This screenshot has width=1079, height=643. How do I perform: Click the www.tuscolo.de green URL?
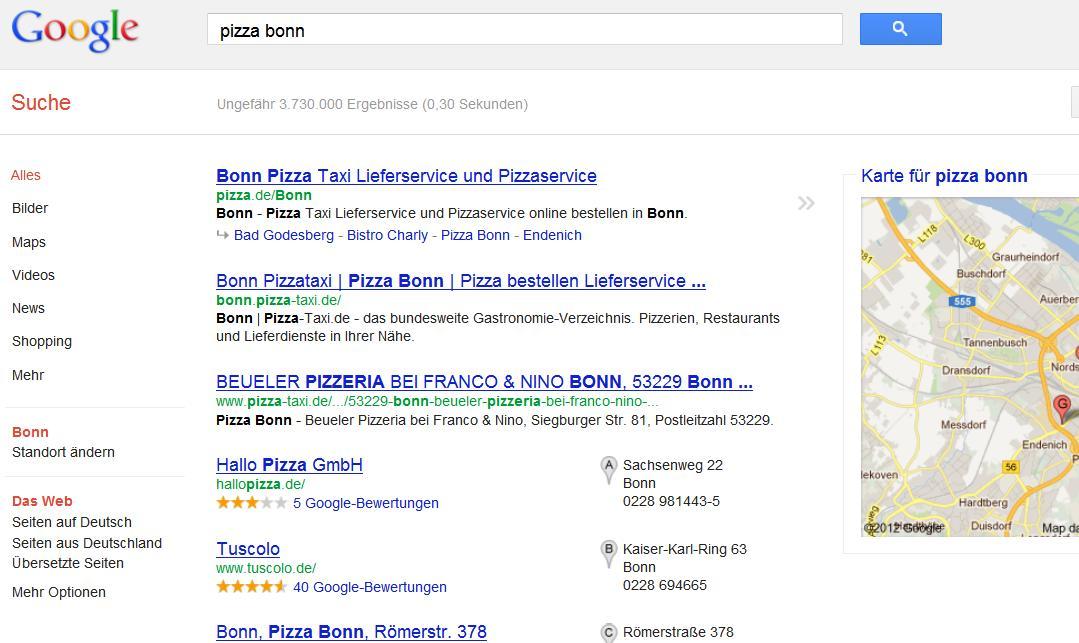point(266,568)
